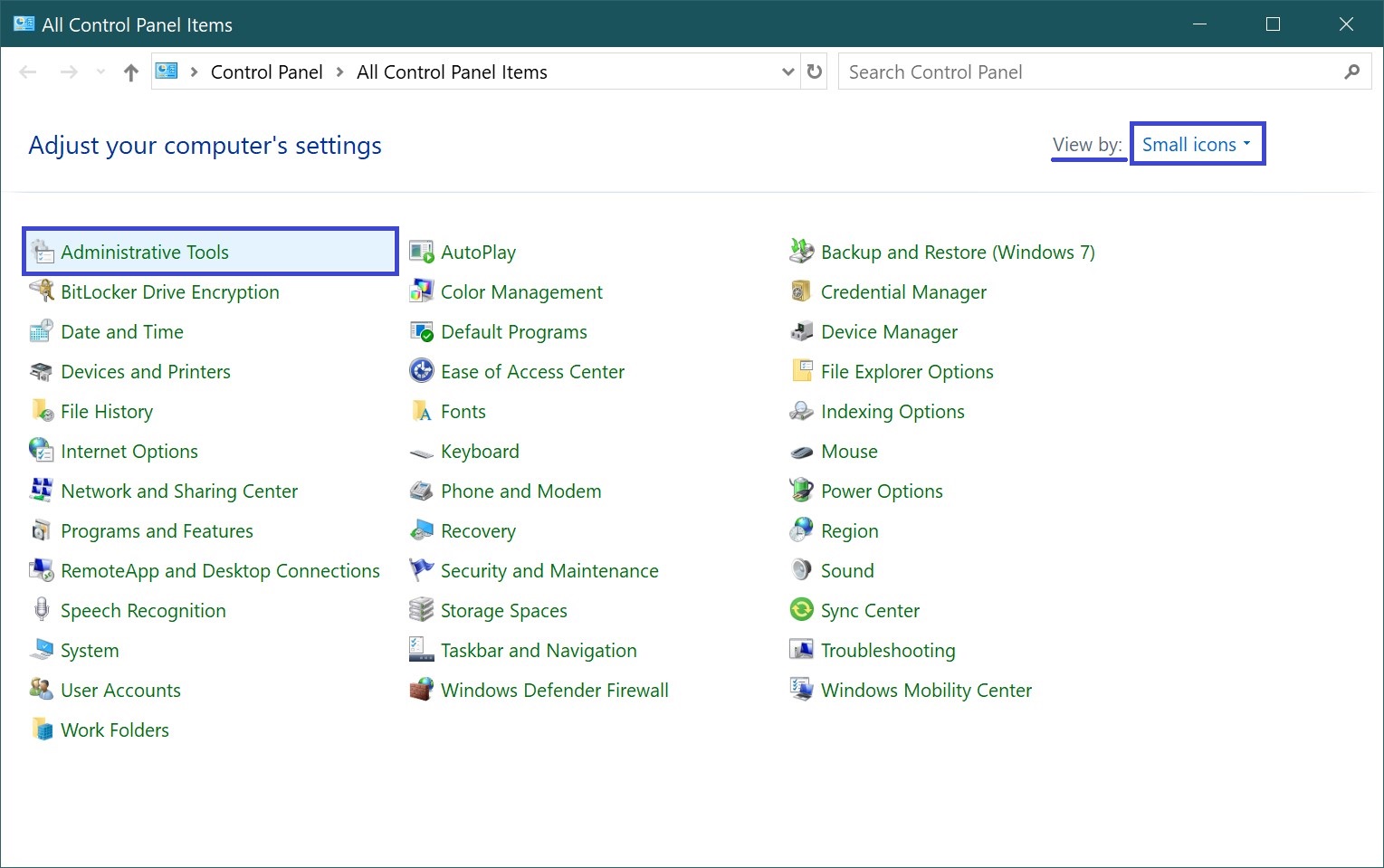
Task: Click the BitLocker Drive Encryption key icon
Action: [42, 291]
